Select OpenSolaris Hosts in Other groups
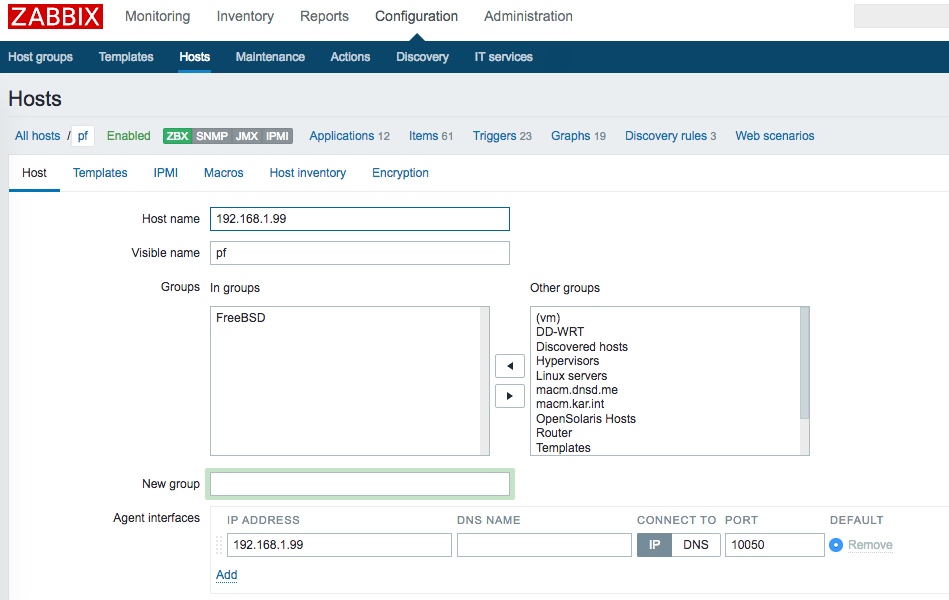The image size is (949, 600). [586, 419]
